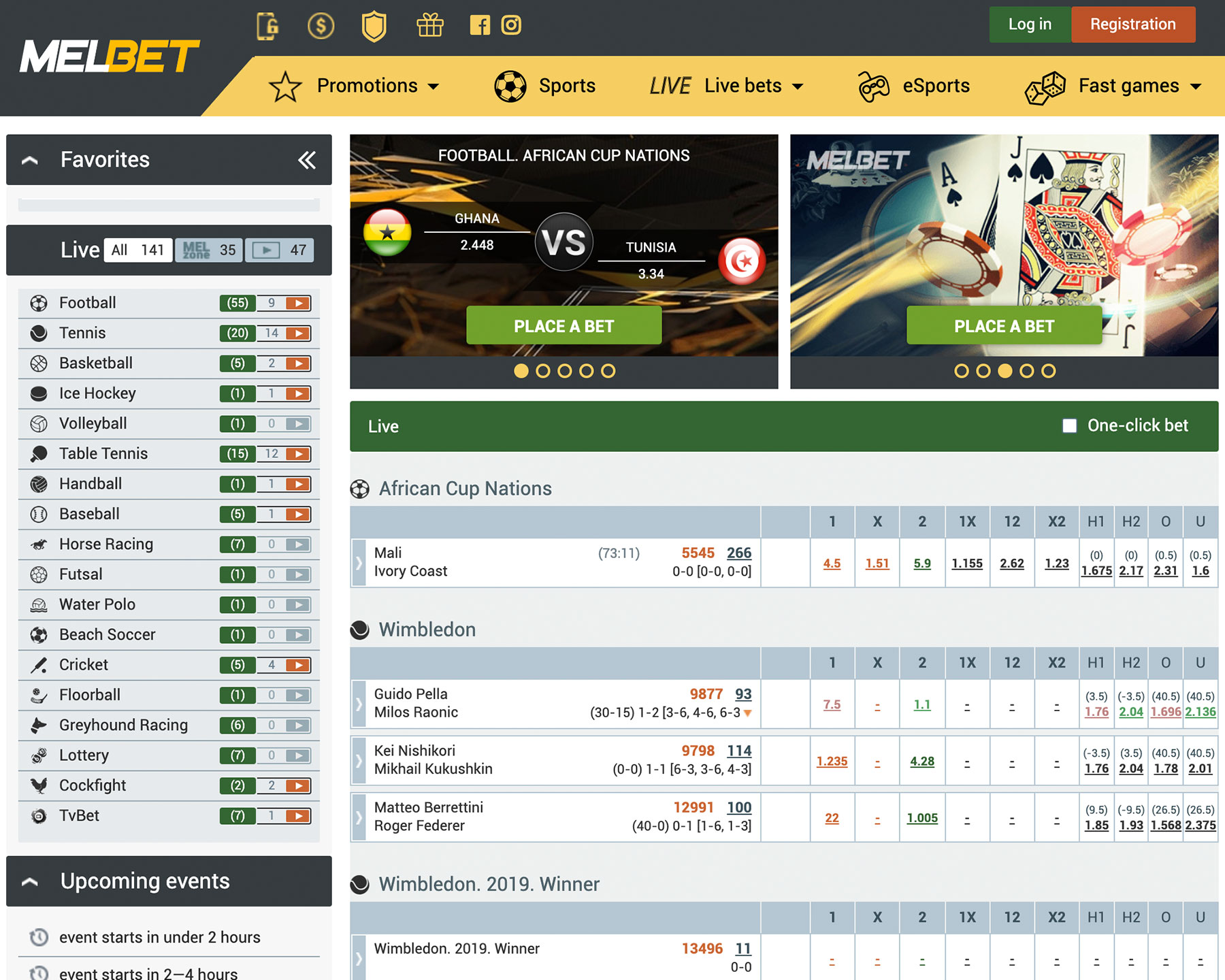Click Place a Bet on Ghana-Tunisia banner
Viewport: 1225px width, 980px height.
click(563, 326)
